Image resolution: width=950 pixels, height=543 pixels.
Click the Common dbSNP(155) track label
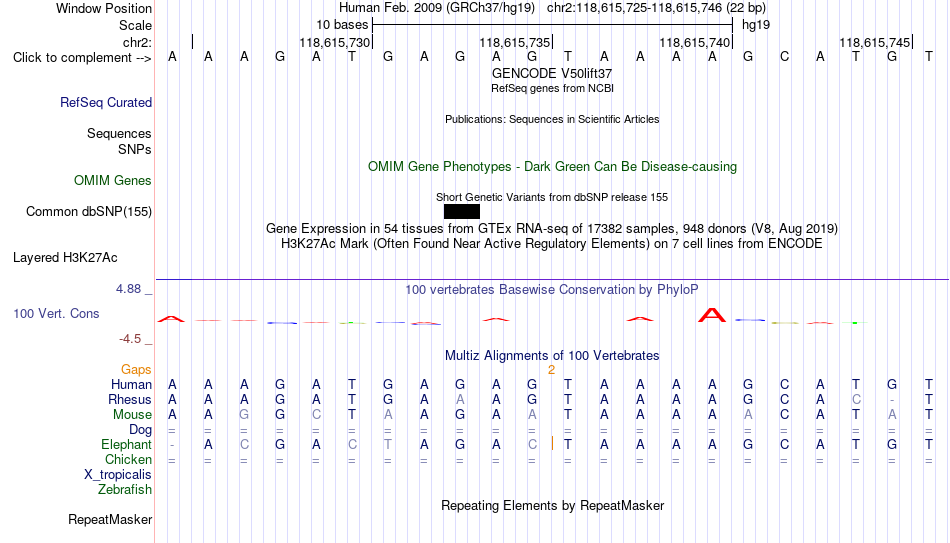pos(89,212)
